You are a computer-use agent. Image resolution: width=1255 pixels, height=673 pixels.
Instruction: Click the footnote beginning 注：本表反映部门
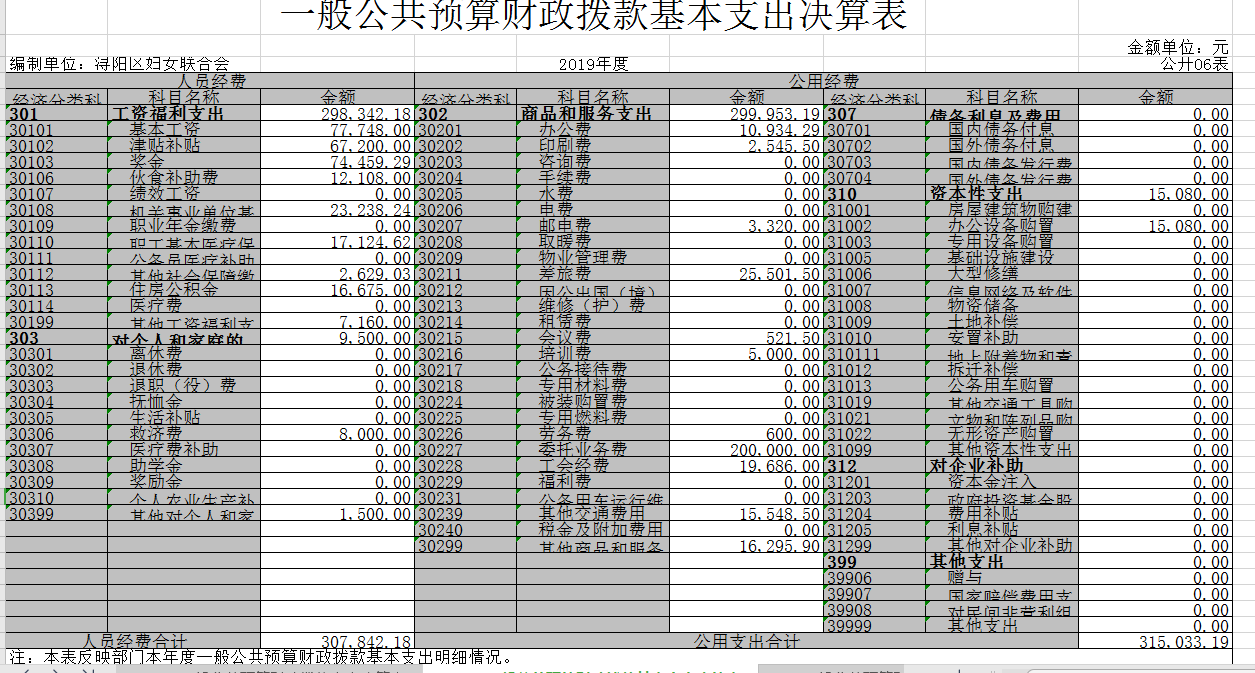click(260, 658)
